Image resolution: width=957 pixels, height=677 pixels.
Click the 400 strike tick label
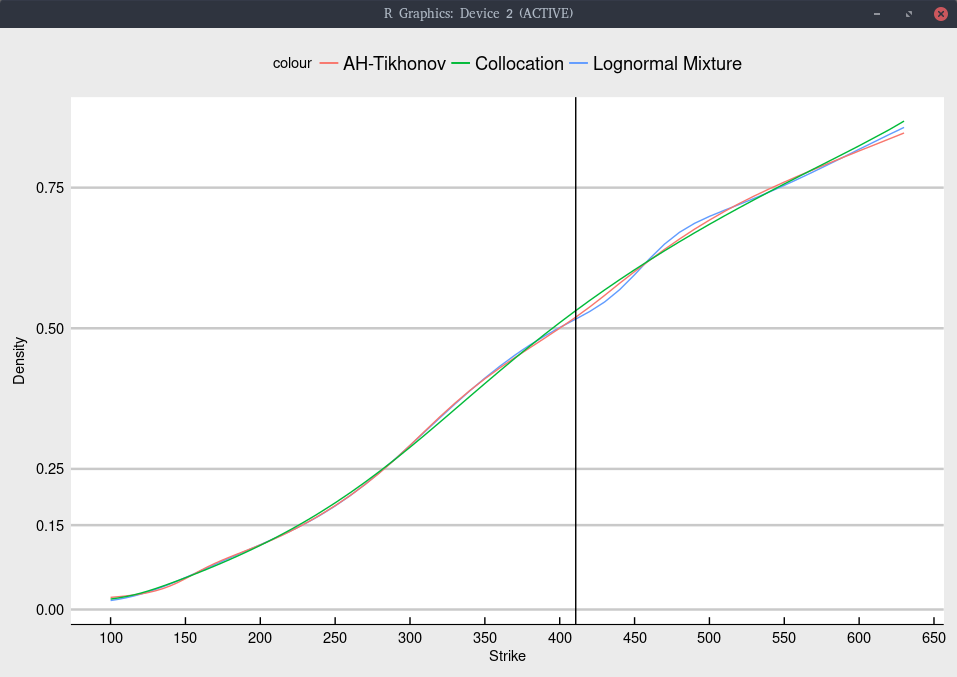click(560, 638)
